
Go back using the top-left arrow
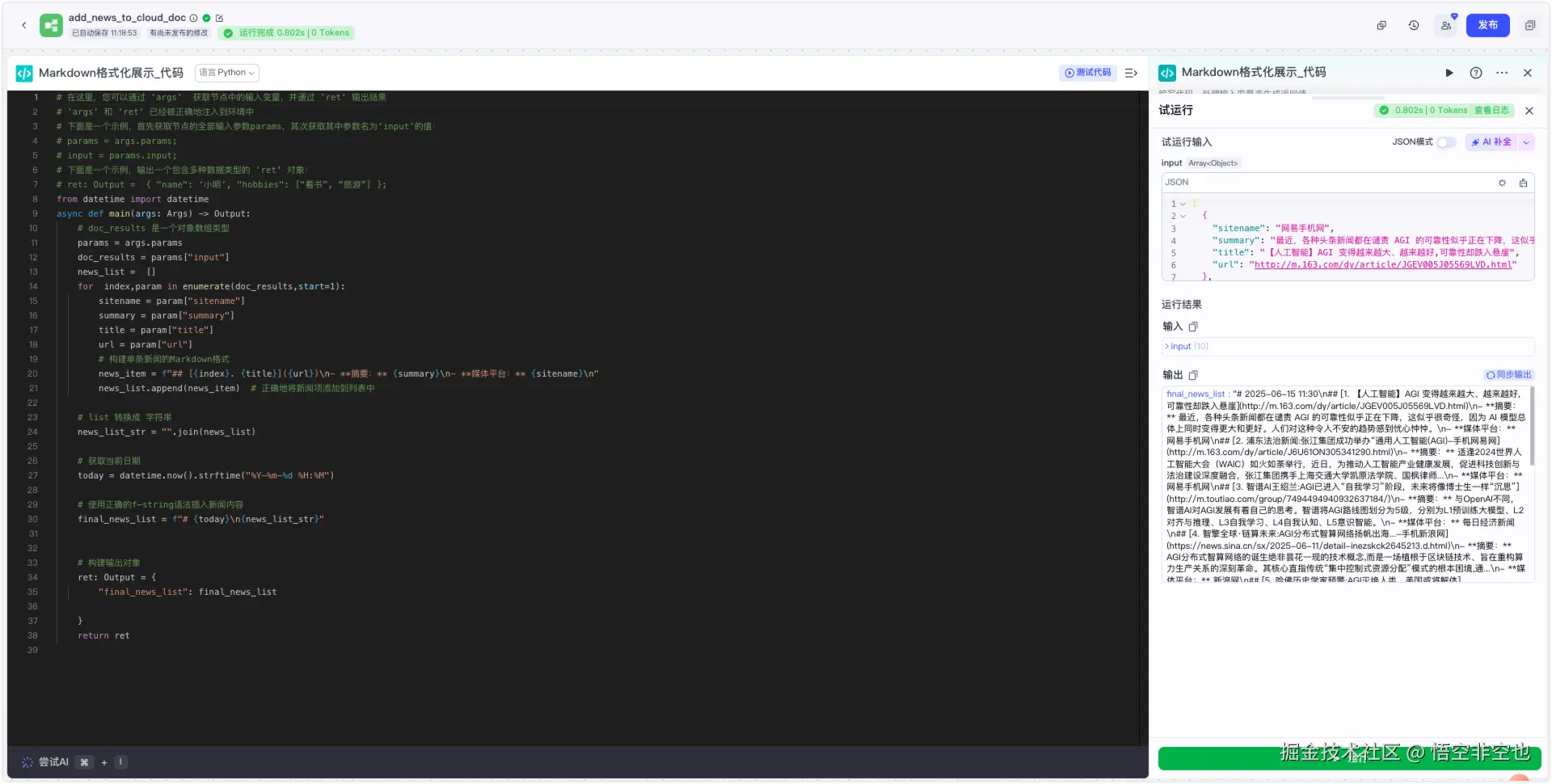coord(24,25)
